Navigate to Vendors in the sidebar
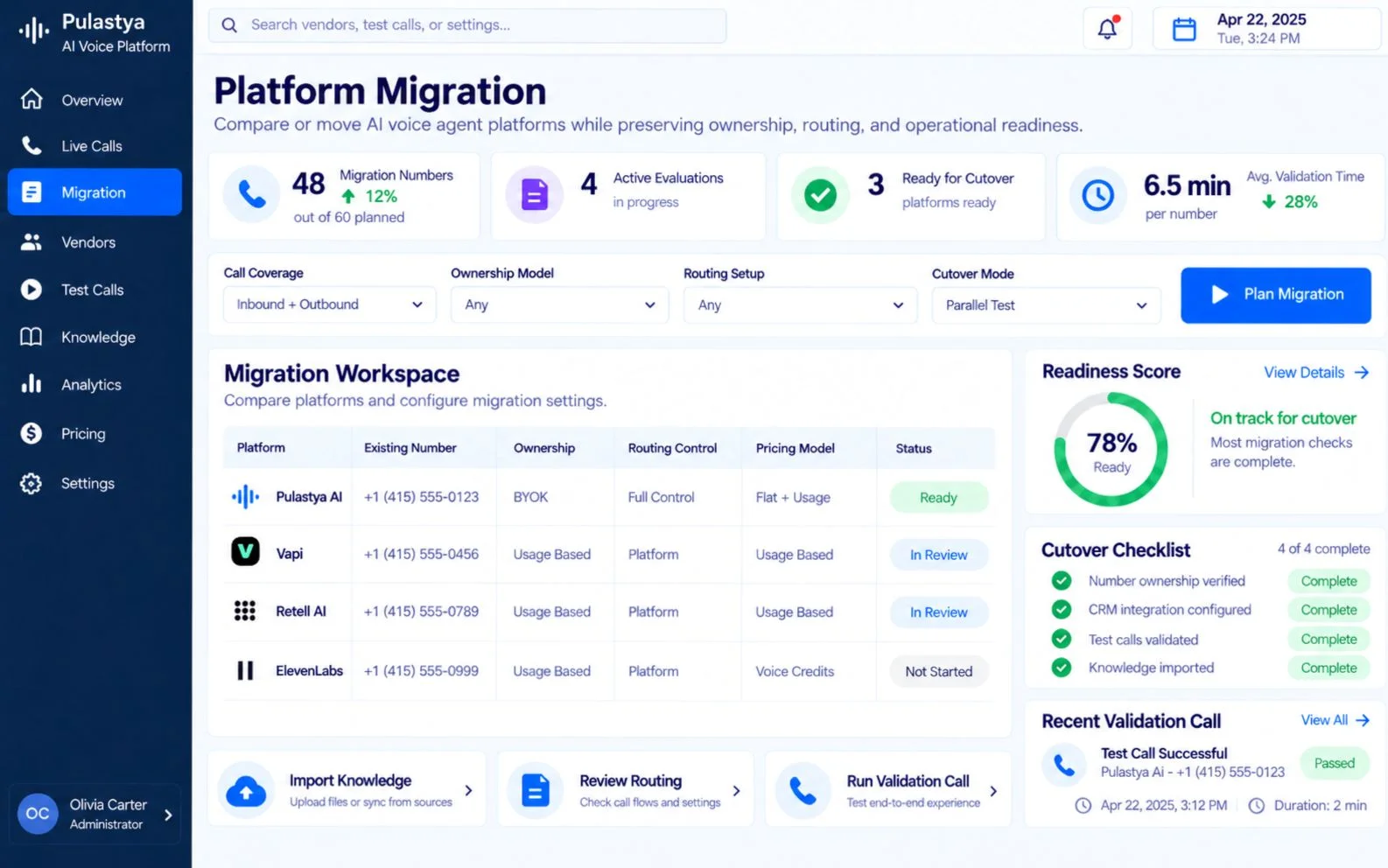 coord(95,242)
